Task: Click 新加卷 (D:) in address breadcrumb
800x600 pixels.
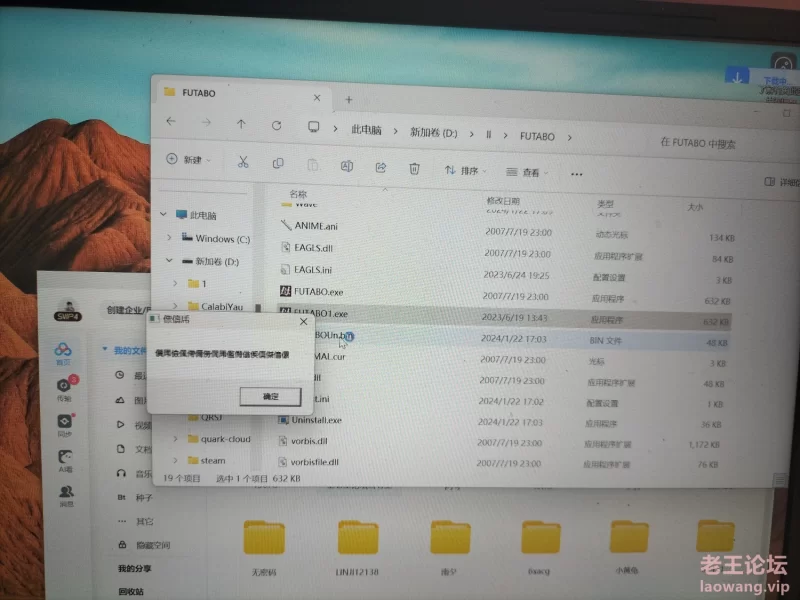Action: (x=434, y=133)
